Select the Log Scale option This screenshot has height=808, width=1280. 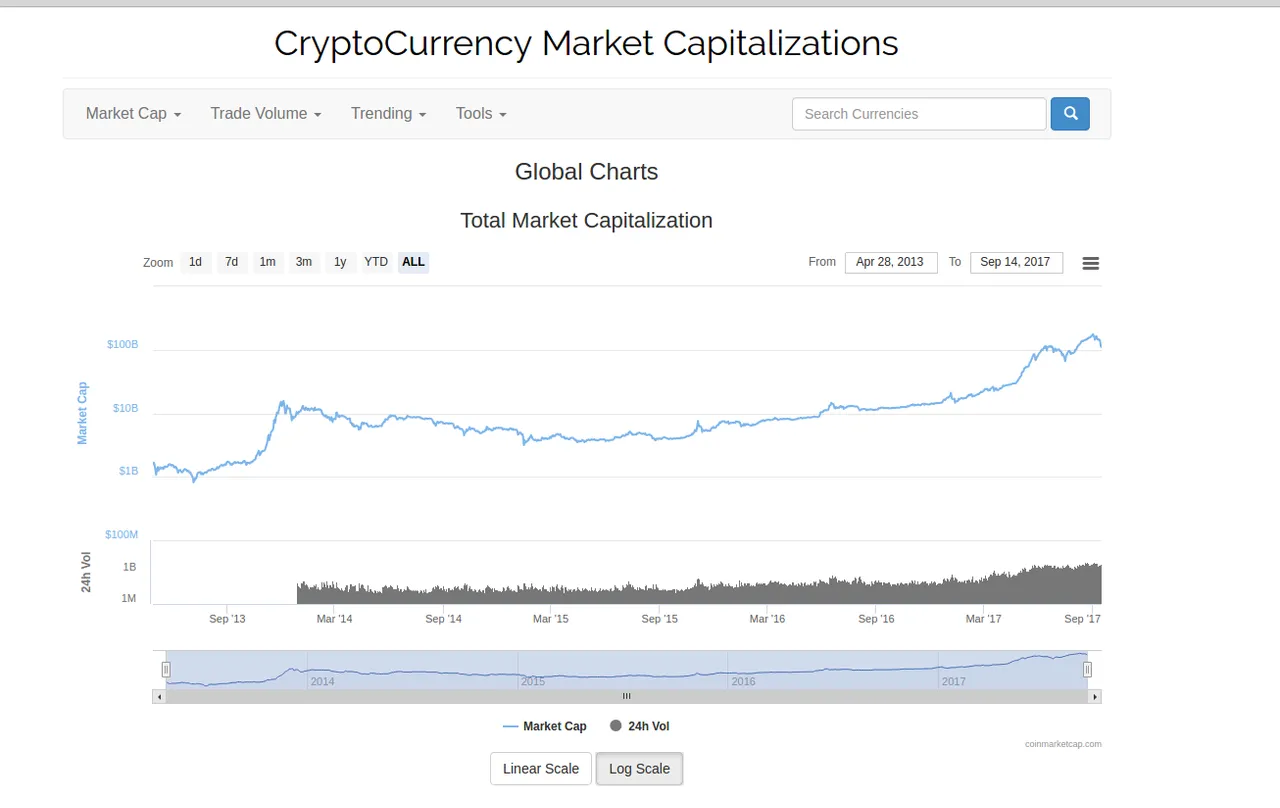(x=639, y=769)
